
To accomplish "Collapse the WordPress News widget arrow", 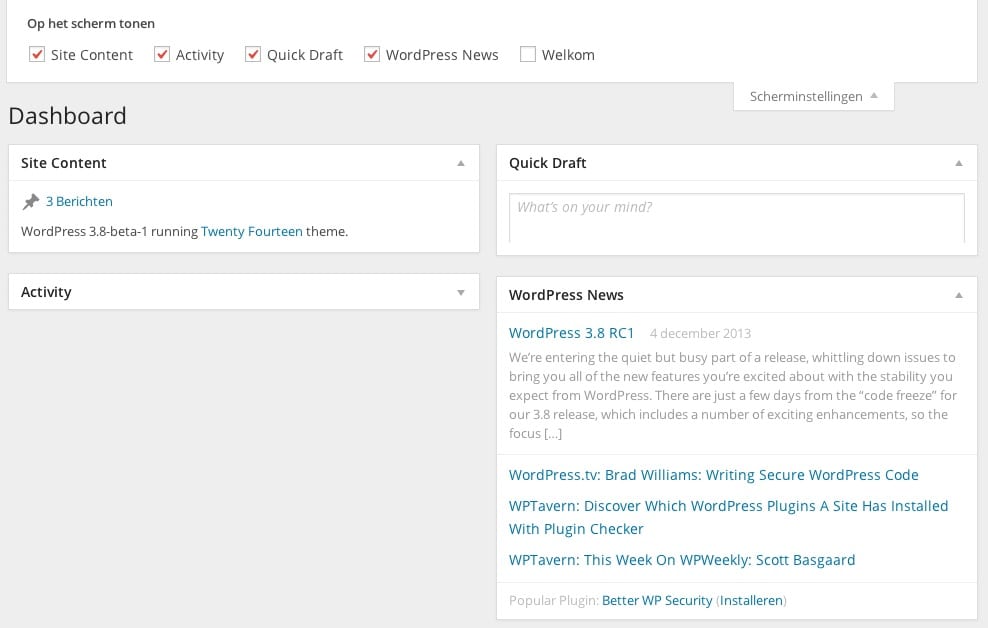I will (958, 295).
